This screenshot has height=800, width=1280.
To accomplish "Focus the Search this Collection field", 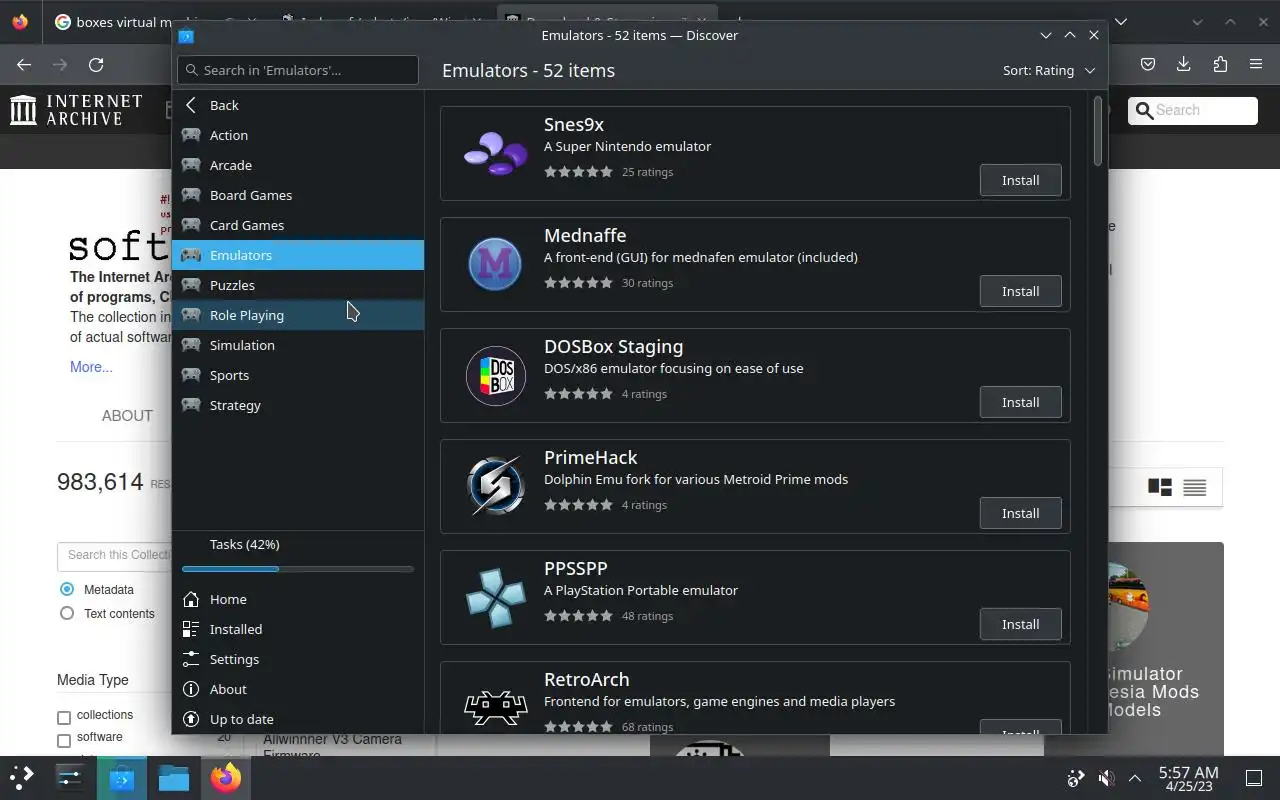I will (x=114, y=555).
